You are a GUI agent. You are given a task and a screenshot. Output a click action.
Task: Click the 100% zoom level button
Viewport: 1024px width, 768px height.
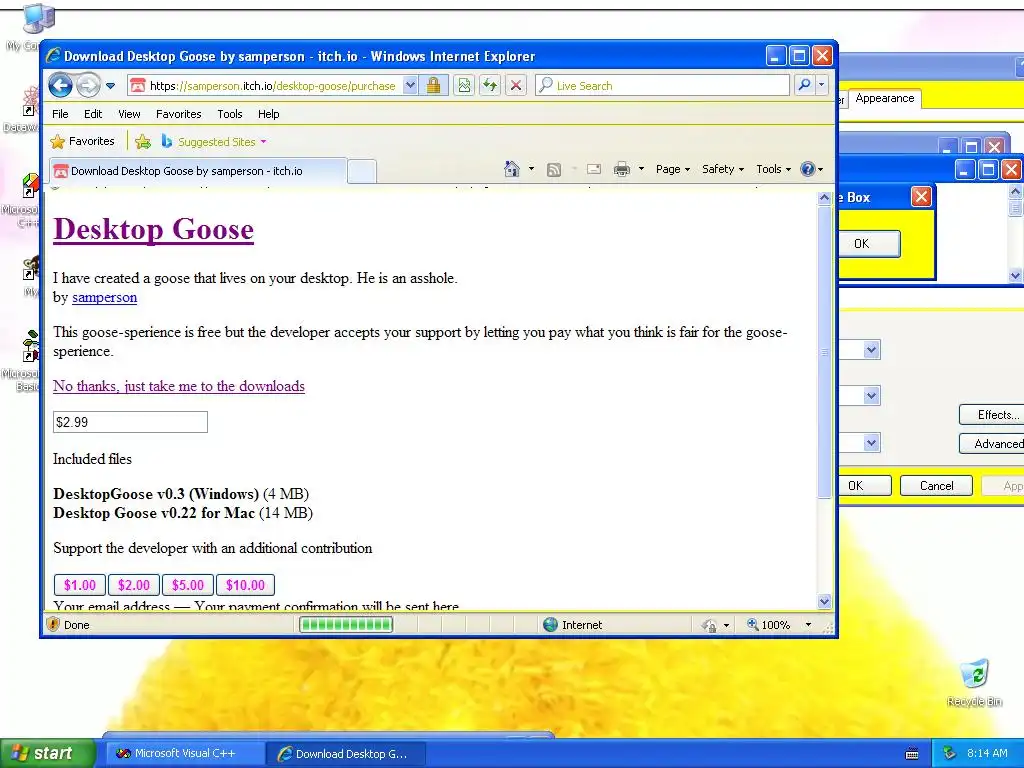769,625
